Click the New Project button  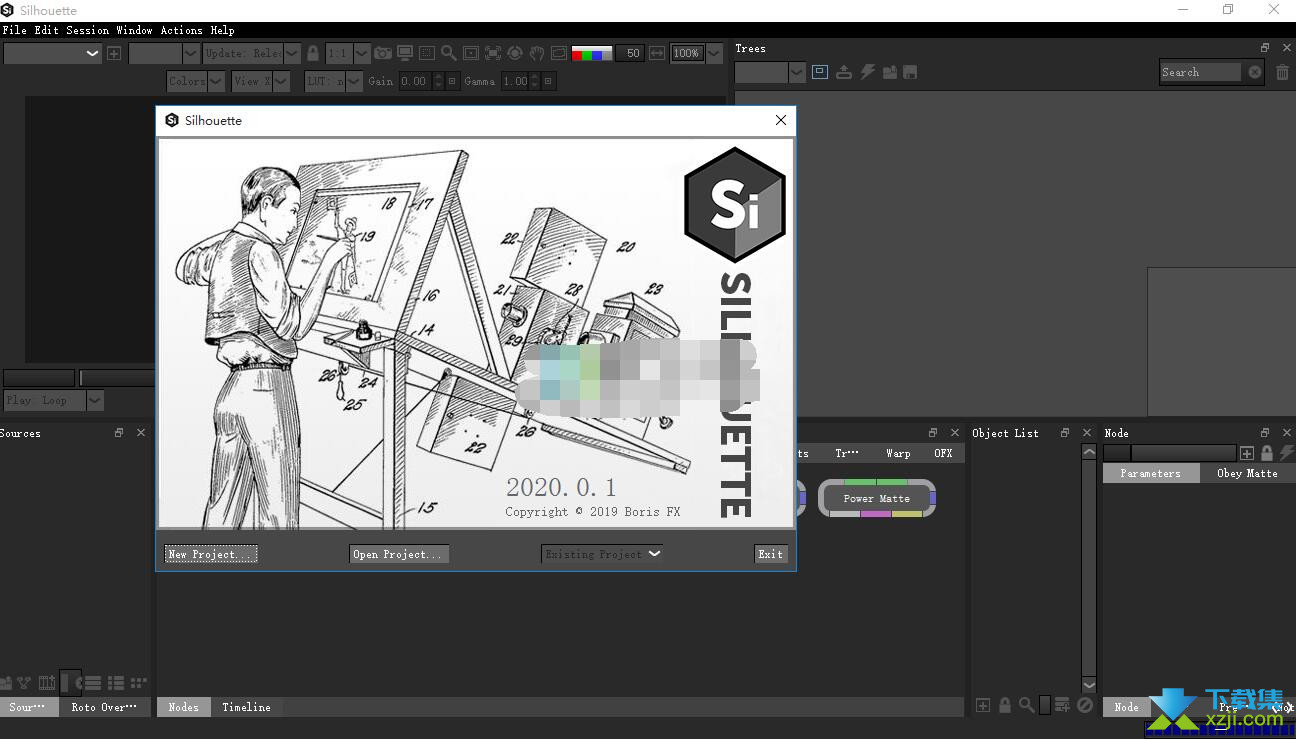[x=211, y=554]
